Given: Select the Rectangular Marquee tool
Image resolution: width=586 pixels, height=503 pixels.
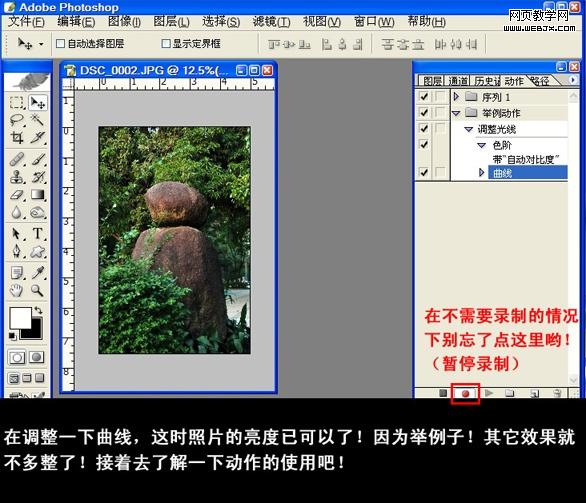Looking at the screenshot, I should pos(17,103).
